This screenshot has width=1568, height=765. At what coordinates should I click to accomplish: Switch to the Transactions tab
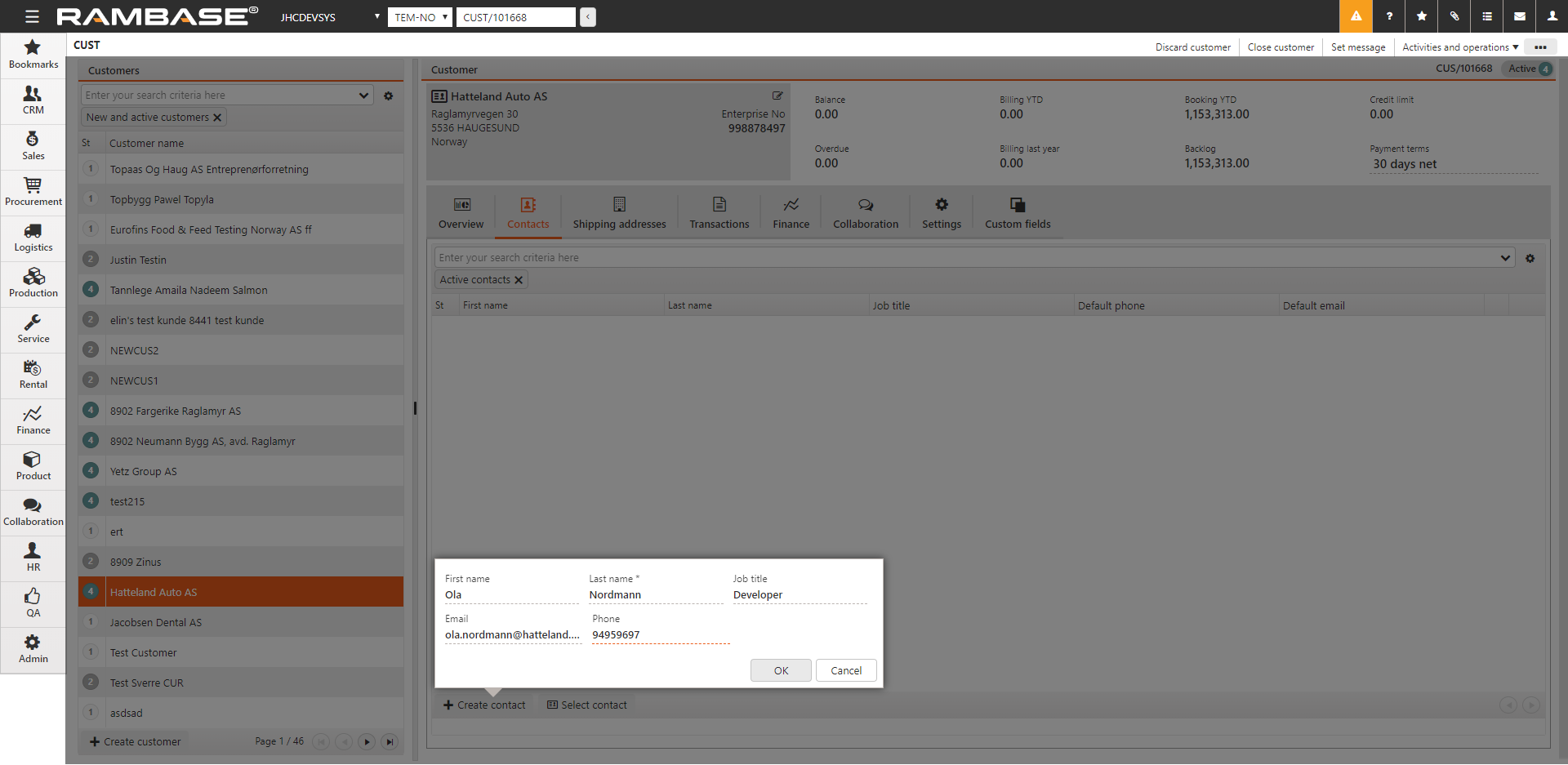coord(719,213)
